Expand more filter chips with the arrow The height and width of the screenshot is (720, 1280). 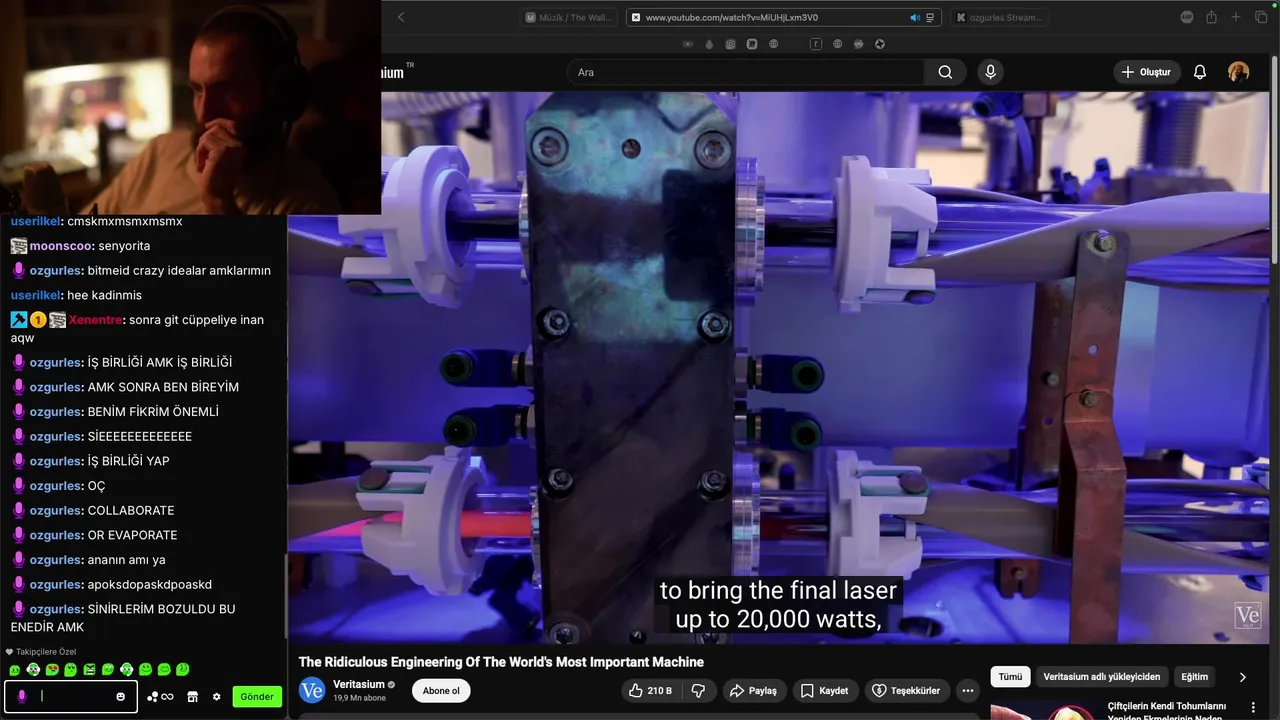click(1243, 677)
